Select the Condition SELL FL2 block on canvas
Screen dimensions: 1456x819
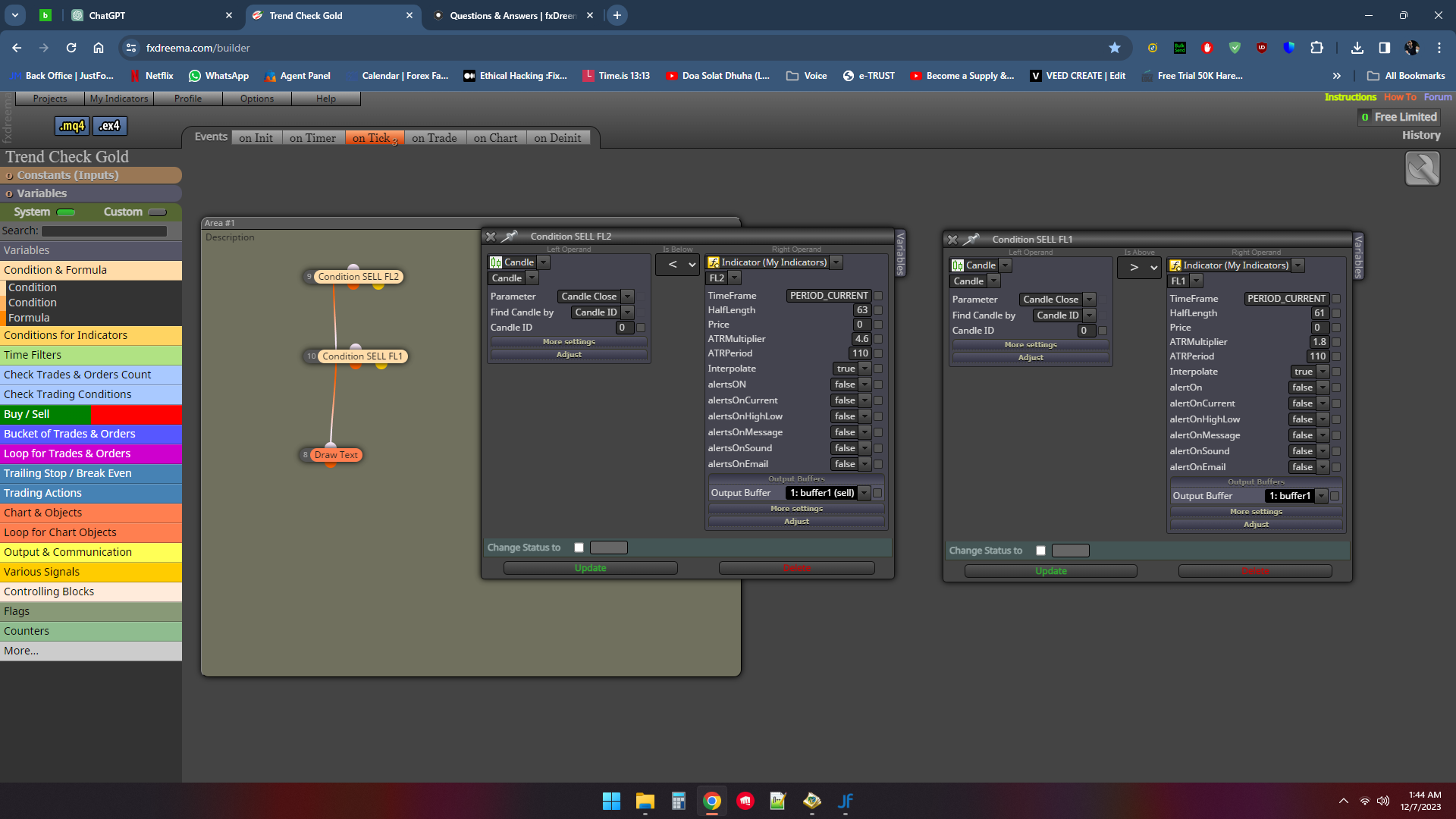click(358, 277)
